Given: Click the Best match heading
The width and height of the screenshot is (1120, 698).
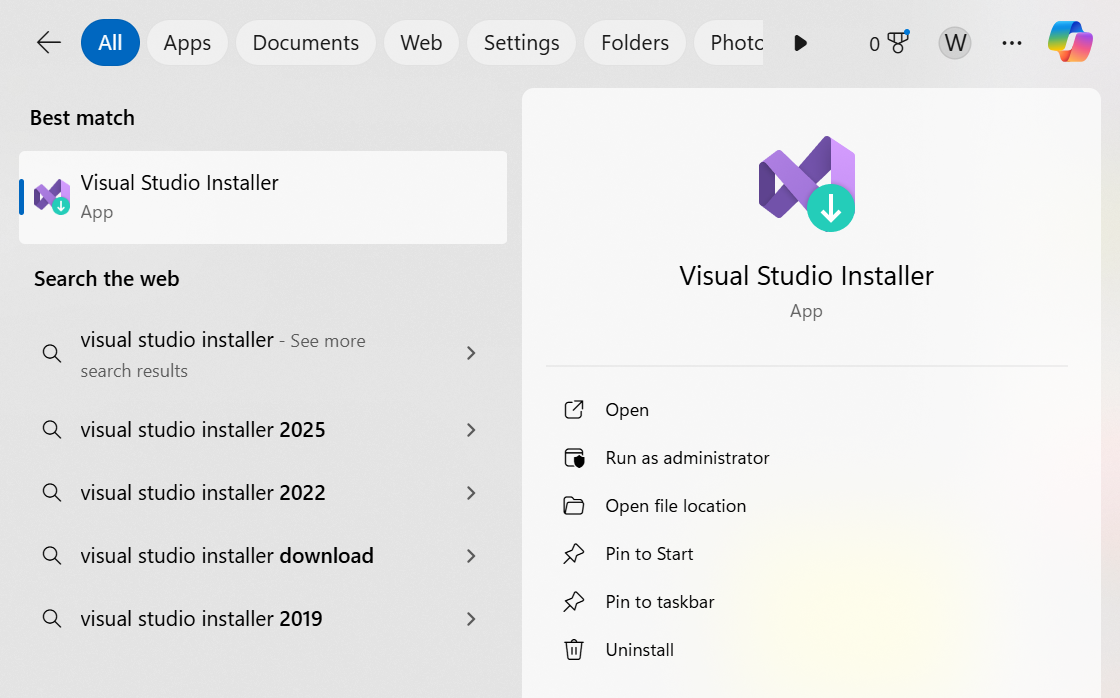Looking at the screenshot, I should click(82, 118).
